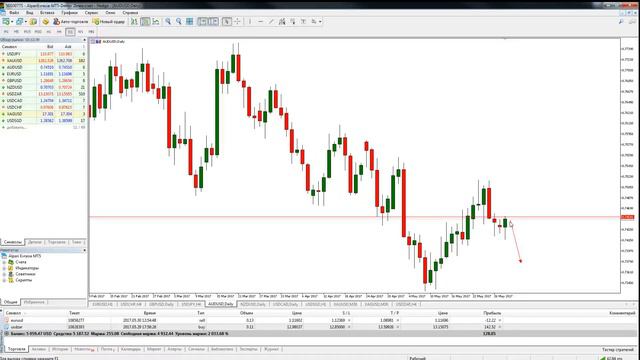Toggle the Market Watch window icon

coord(33,22)
